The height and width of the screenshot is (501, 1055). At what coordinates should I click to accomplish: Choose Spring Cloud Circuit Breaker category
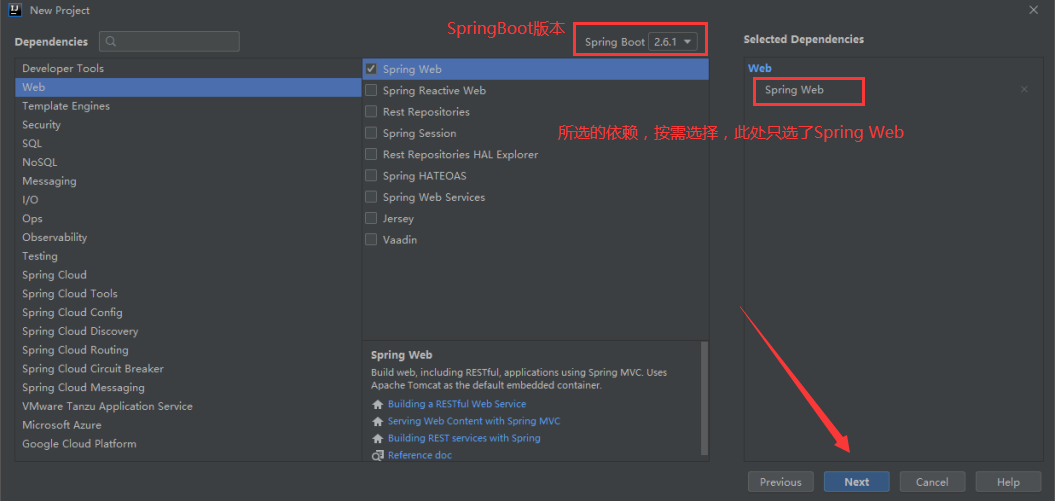click(188, 369)
